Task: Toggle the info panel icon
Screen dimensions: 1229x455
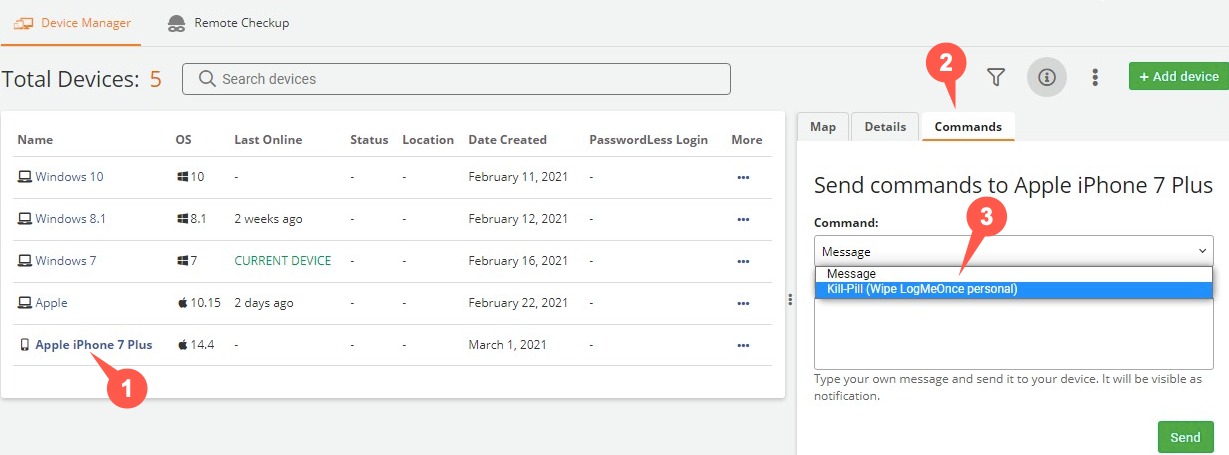Action: 1047,77
